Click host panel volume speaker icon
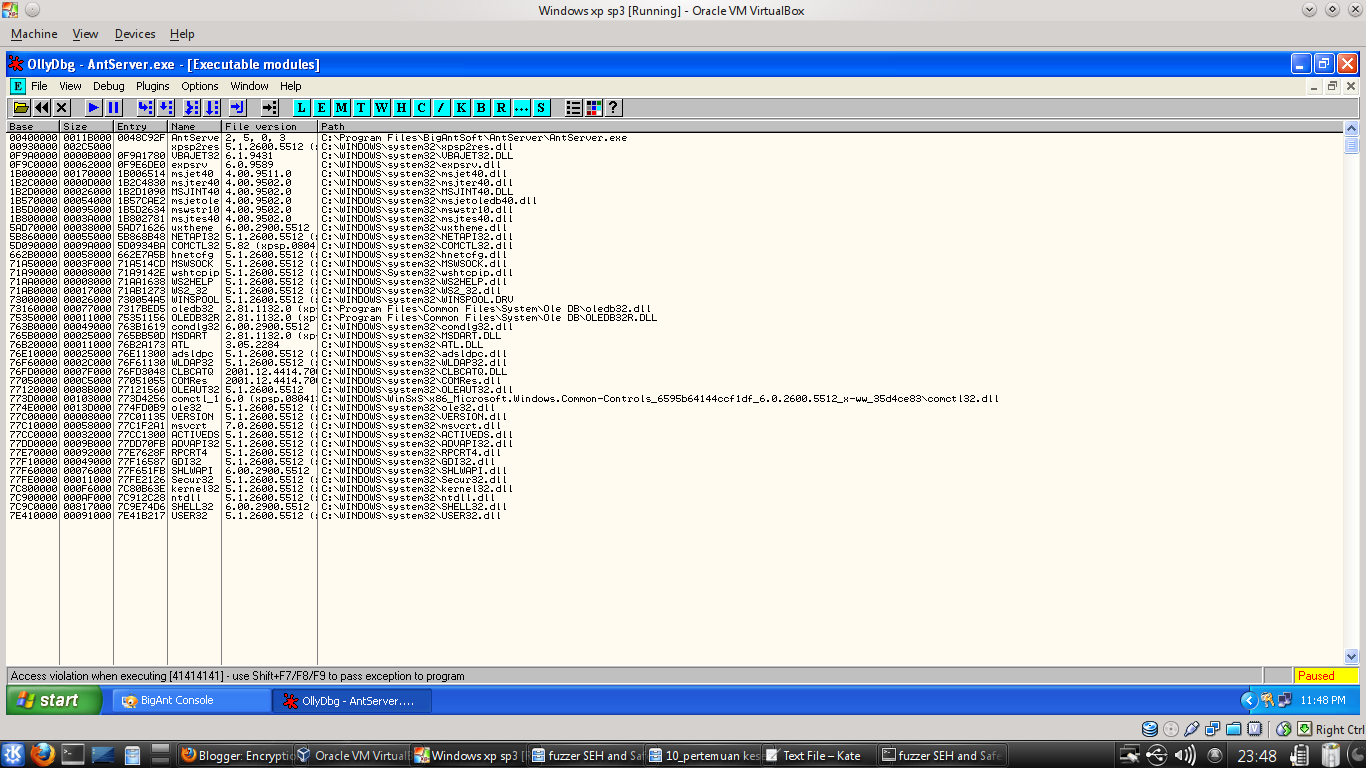 point(1185,755)
